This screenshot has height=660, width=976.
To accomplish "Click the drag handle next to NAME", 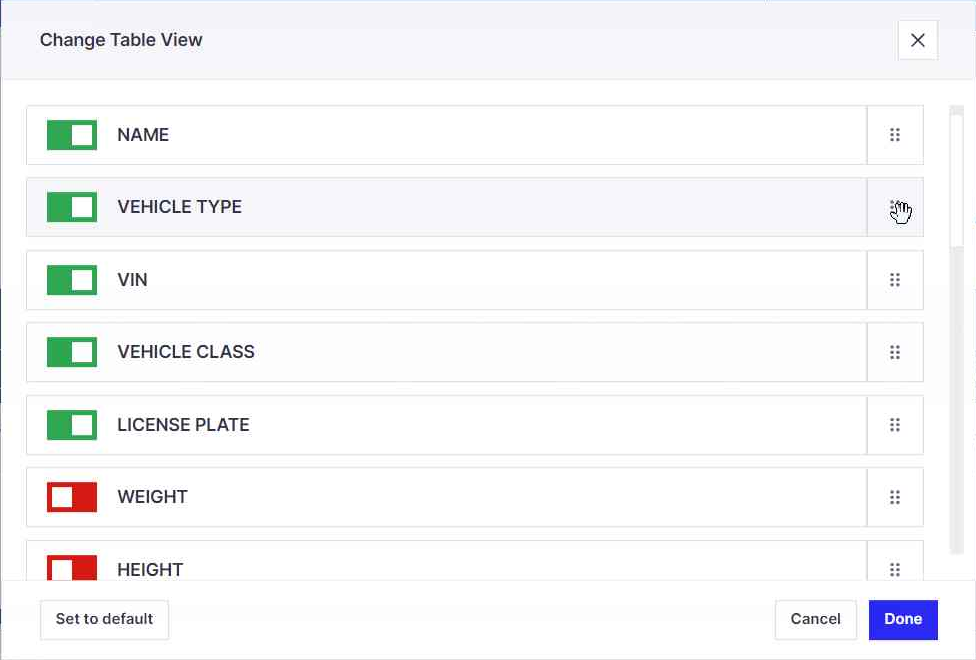I will point(895,134).
